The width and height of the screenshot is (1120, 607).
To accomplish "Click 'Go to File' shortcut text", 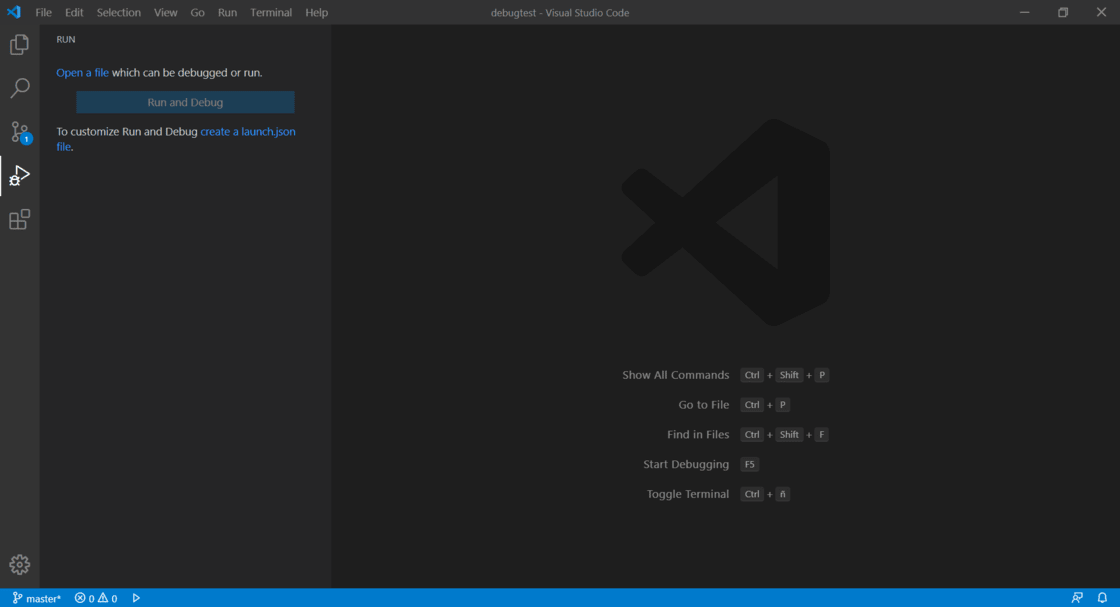I will coord(704,405).
